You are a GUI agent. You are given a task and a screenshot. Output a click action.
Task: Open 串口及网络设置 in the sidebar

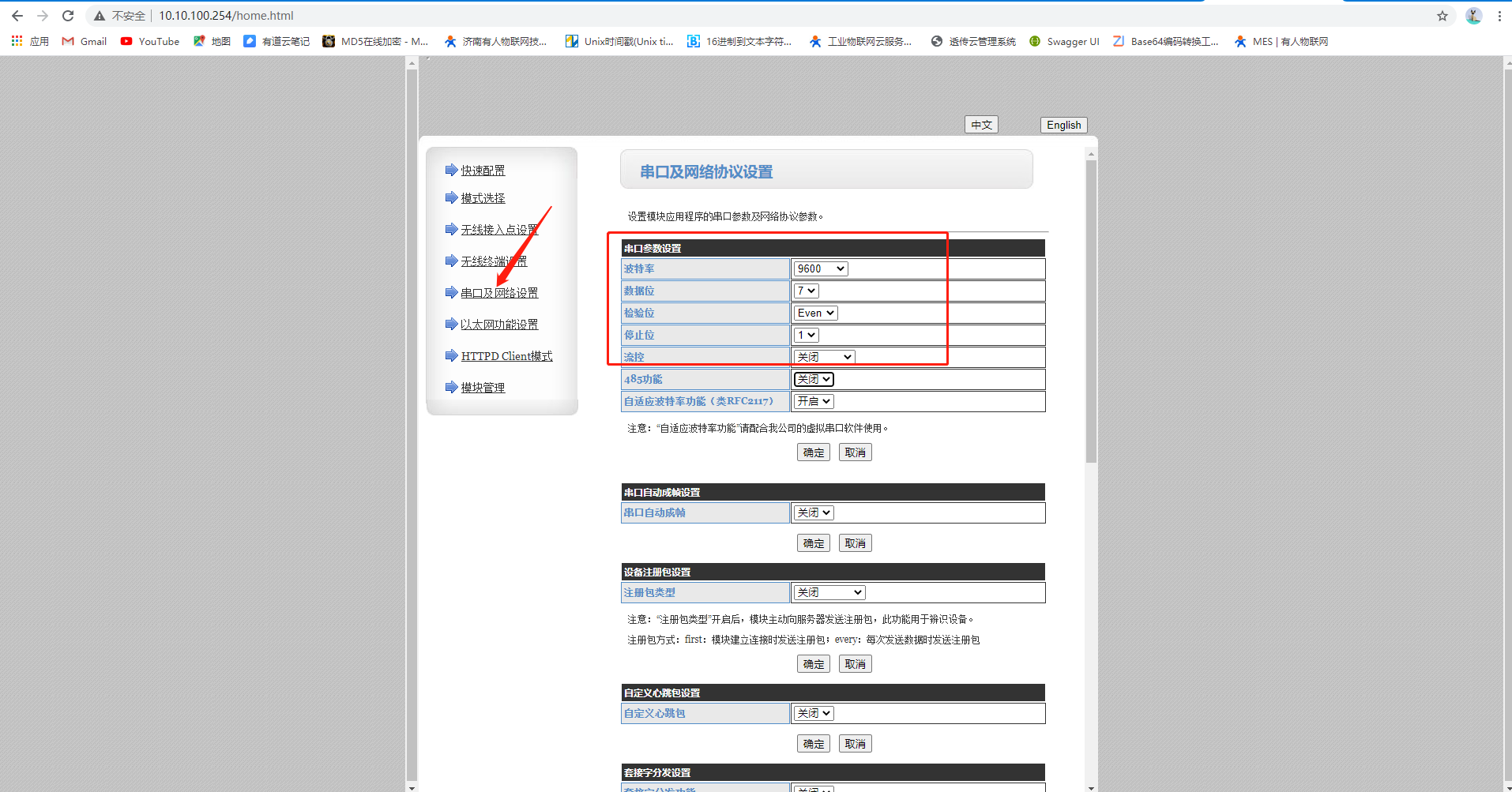click(499, 293)
